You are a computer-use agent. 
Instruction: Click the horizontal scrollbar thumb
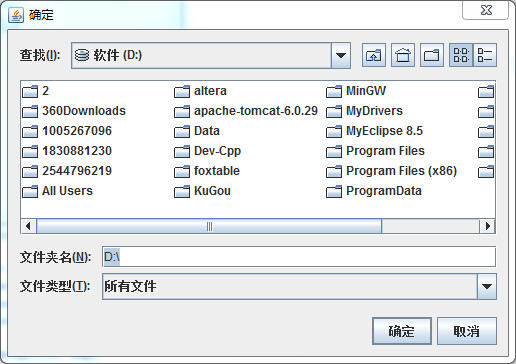pyautogui.click(x=209, y=226)
